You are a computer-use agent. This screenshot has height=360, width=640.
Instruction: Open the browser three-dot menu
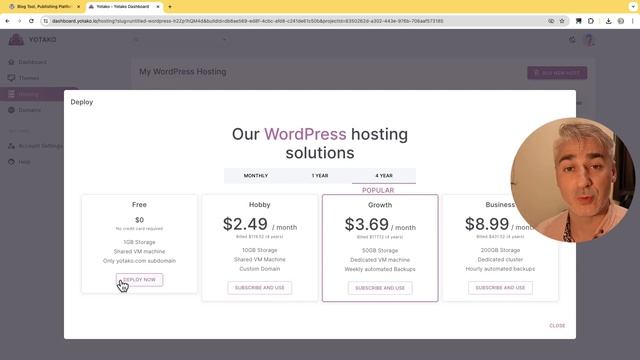click(633, 21)
